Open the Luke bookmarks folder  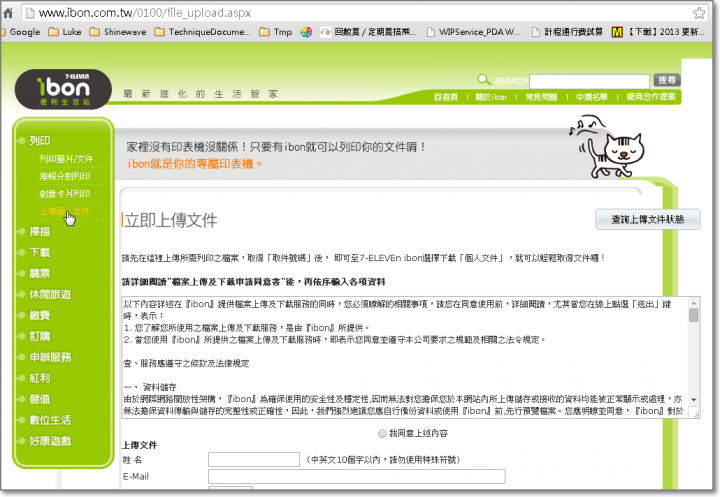point(65,32)
